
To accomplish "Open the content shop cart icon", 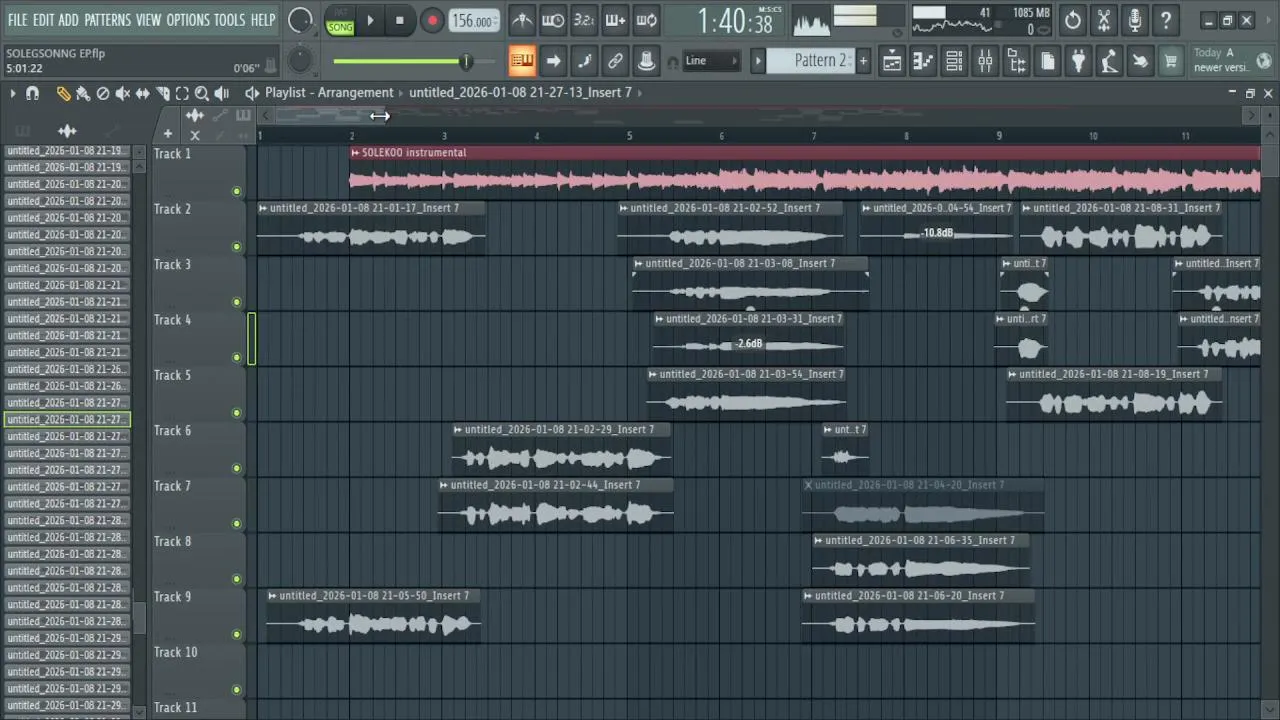I will [1171, 61].
